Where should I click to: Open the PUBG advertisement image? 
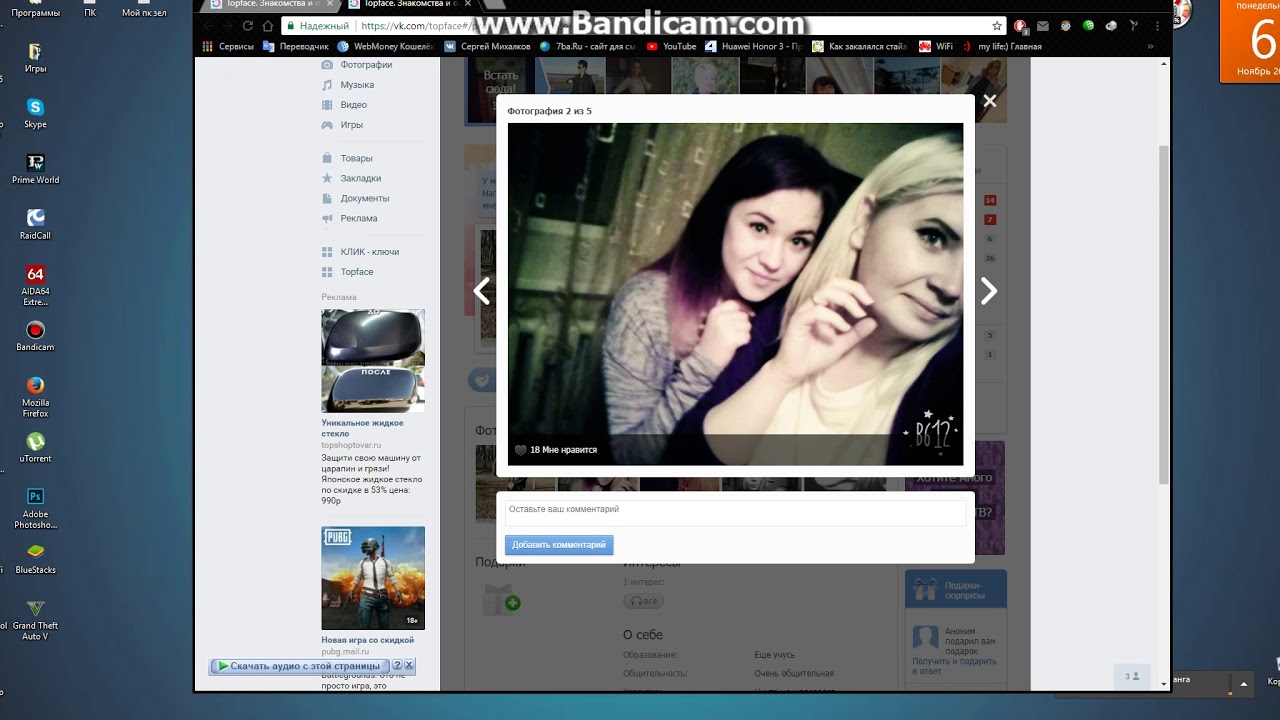[x=372, y=578]
